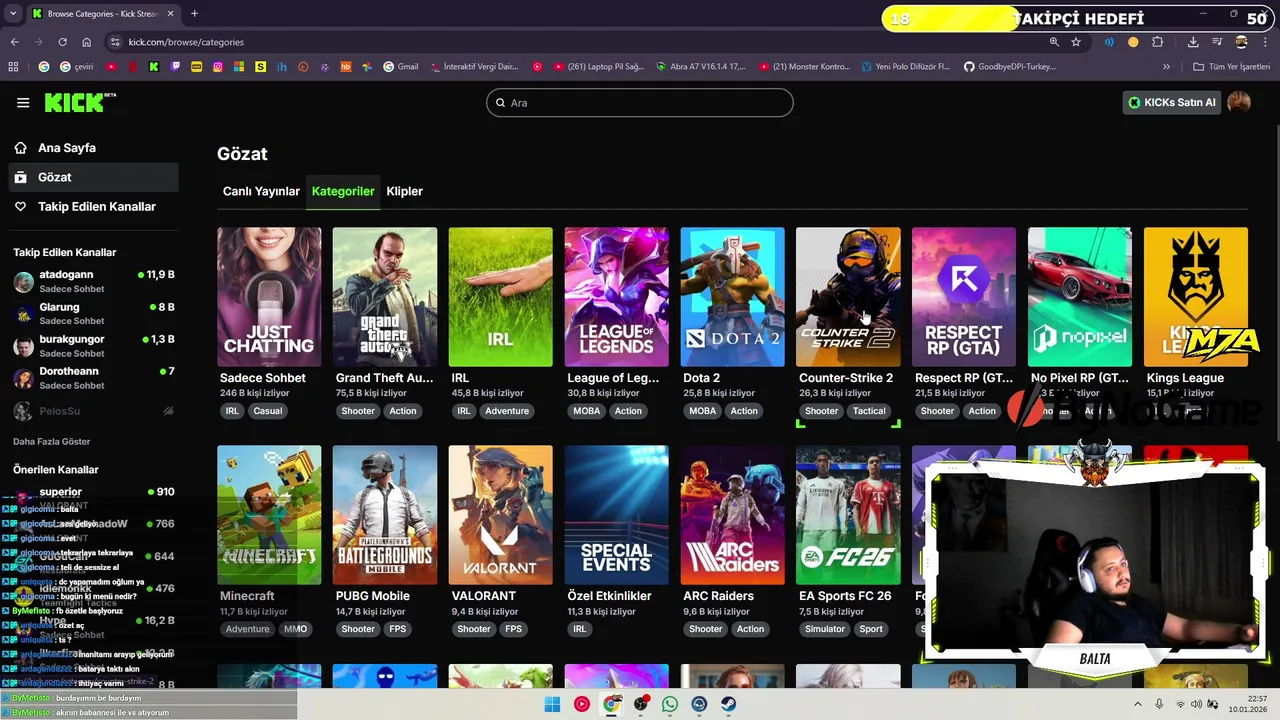Bookmark this page with the star

tap(1076, 42)
